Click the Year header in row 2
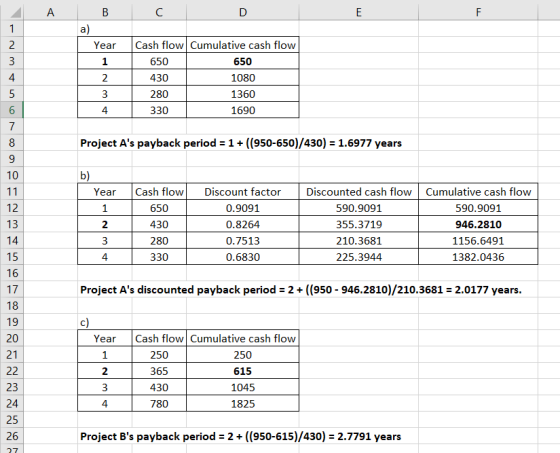The image size is (560, 453). click(105, 45)
